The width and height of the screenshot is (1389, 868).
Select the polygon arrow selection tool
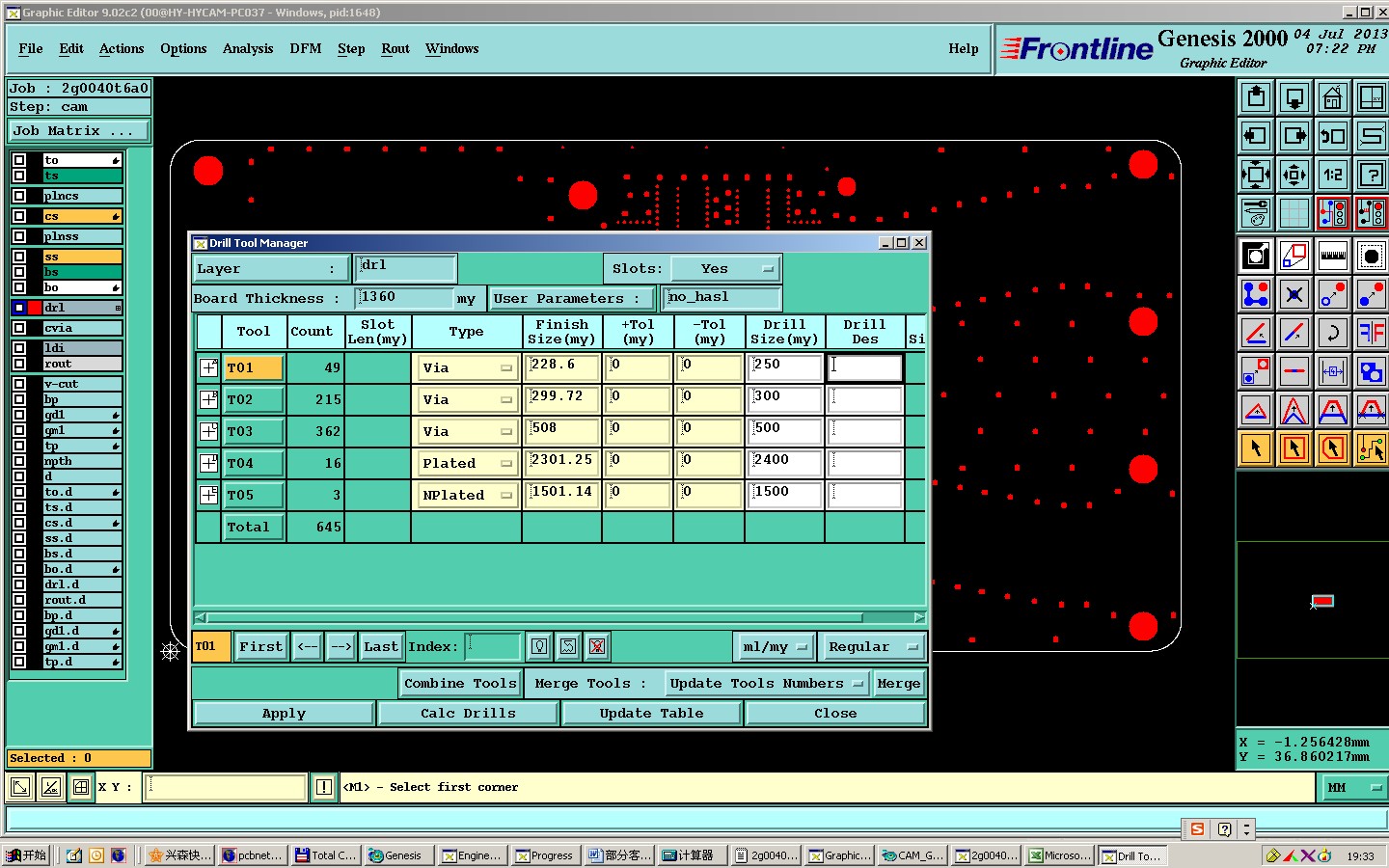coord(1333,448)
